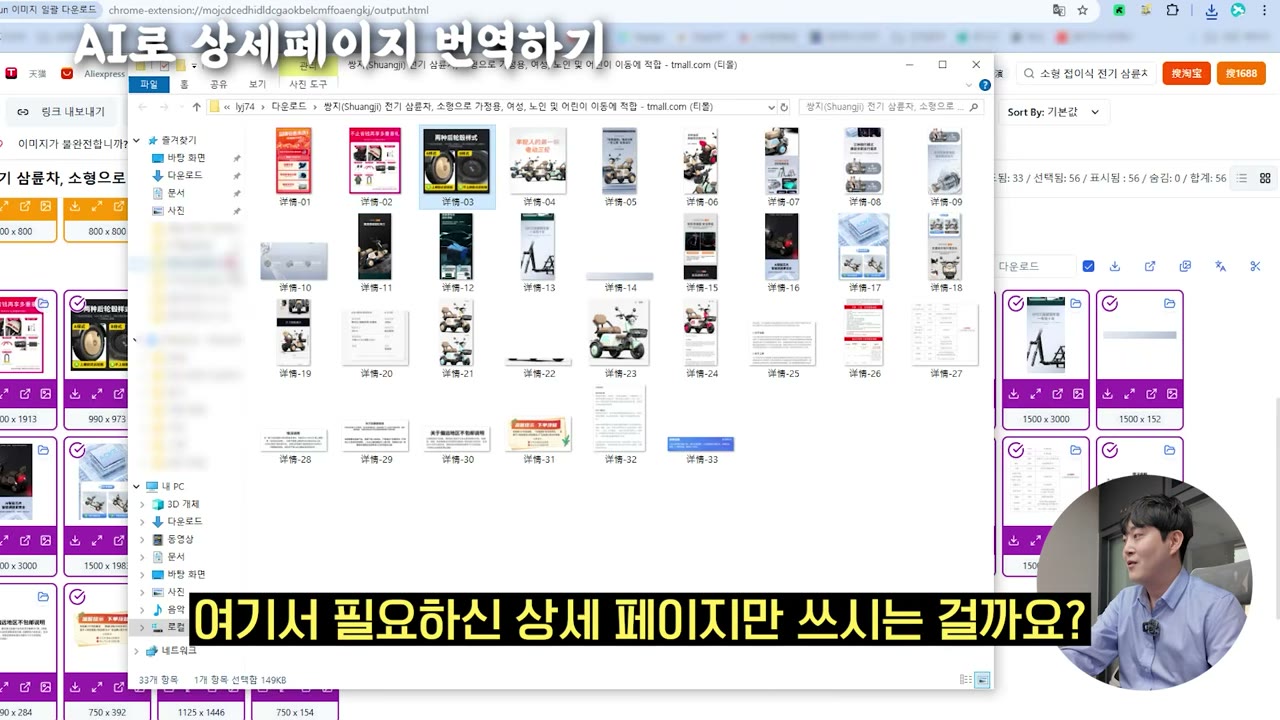Switch Explorer to details view in the status bar

(x=966, y=680)
